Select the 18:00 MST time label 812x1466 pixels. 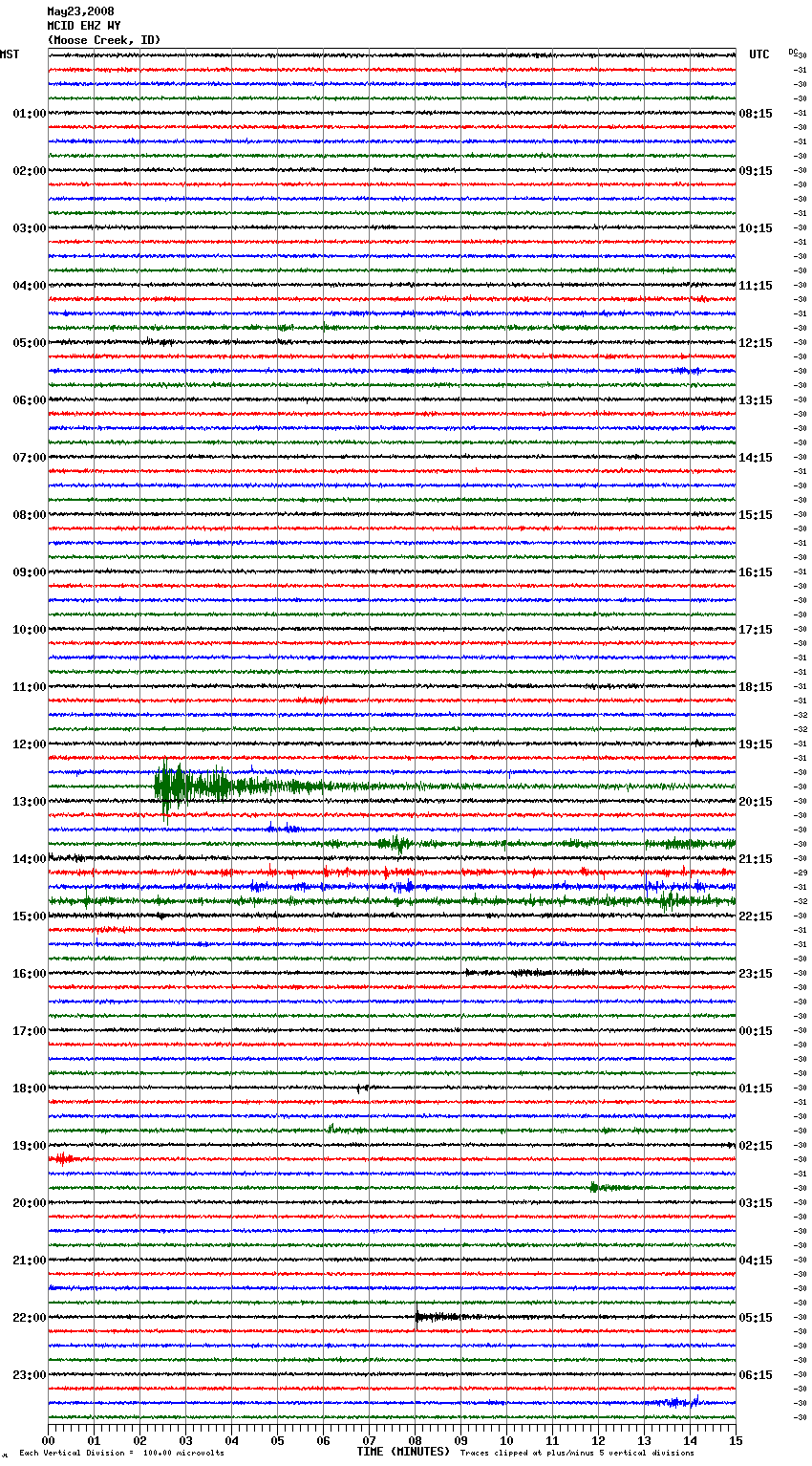pos(30,1089)
